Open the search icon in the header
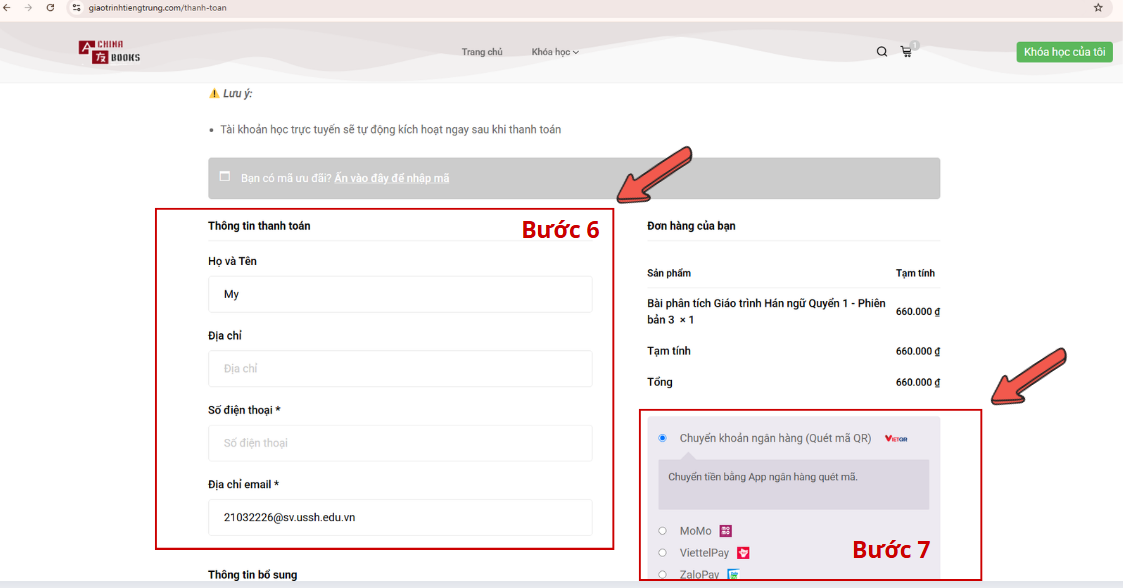Screen dimensions: 1123x588 [x=881, y=51]
